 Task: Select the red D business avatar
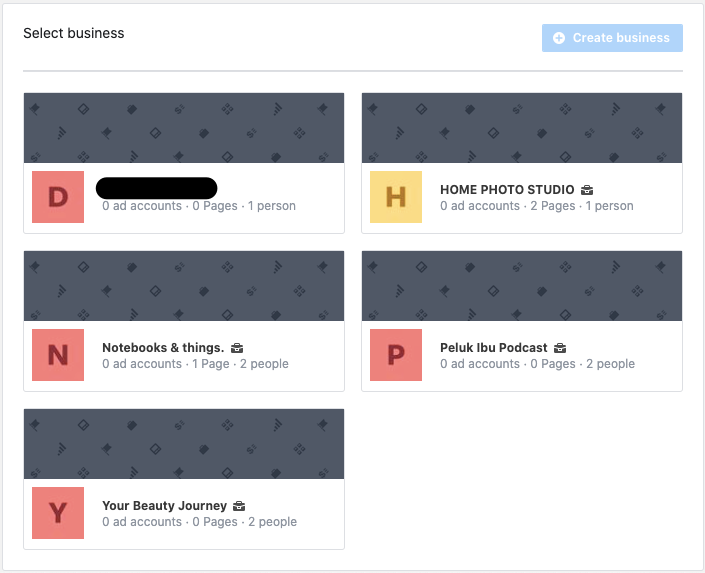point(58,197)
